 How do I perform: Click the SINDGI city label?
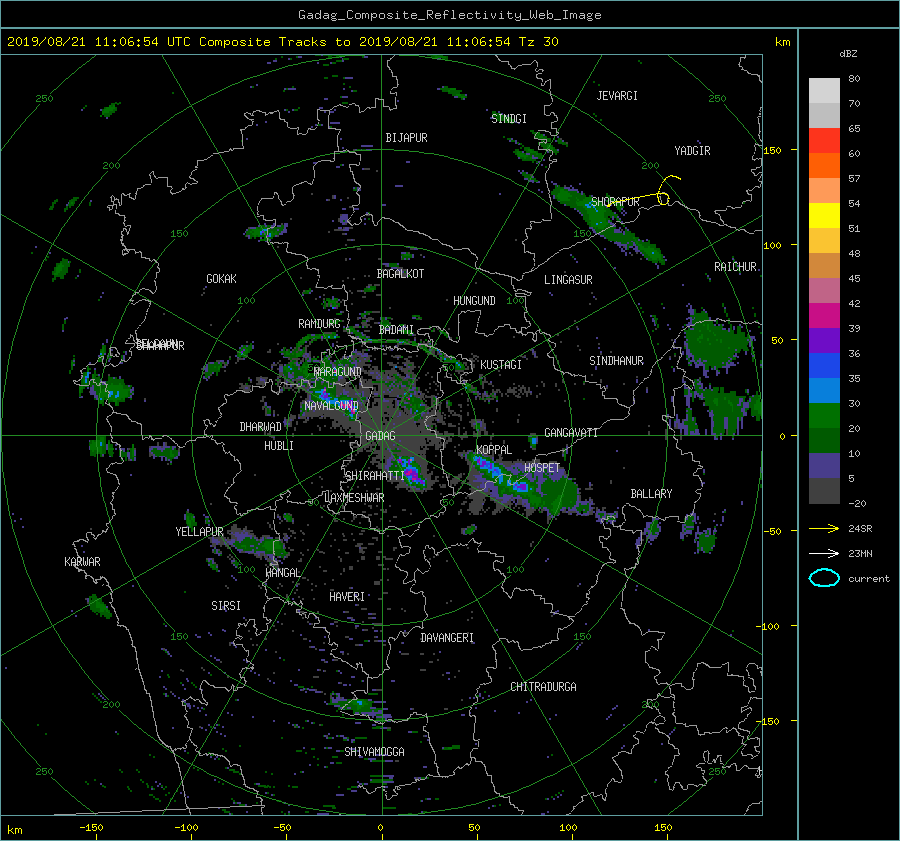click(x=509, y=119)
